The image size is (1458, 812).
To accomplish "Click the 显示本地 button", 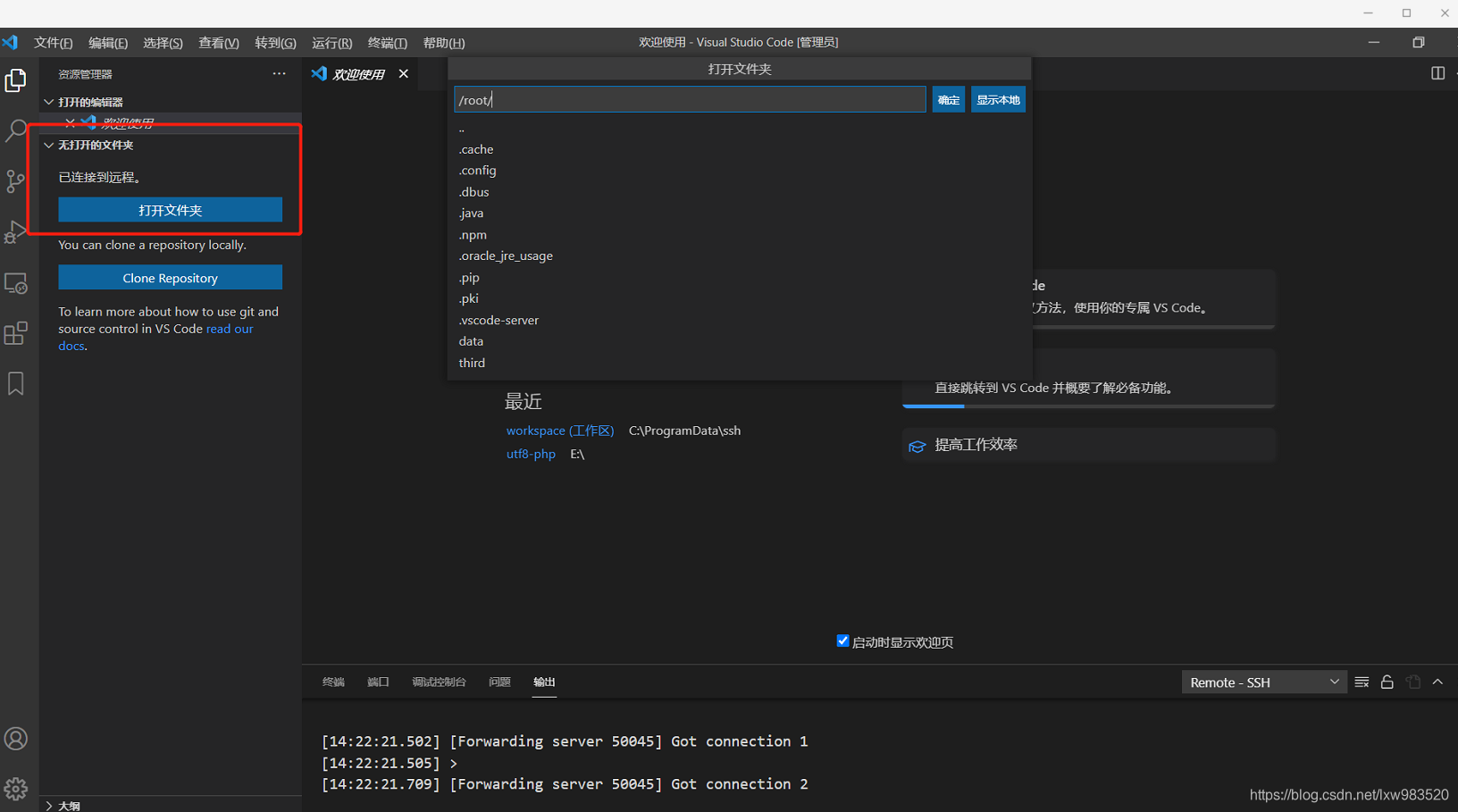I will 998,99.
